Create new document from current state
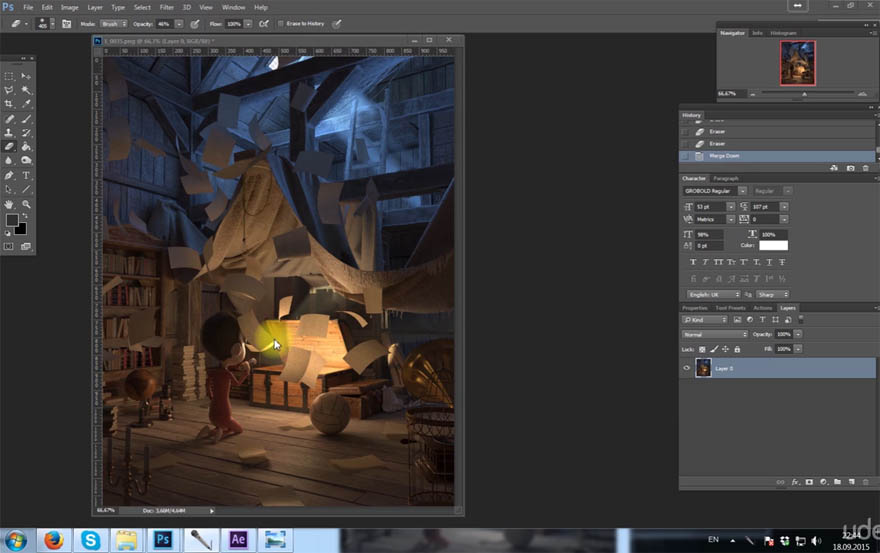 (x=834, y=168)
